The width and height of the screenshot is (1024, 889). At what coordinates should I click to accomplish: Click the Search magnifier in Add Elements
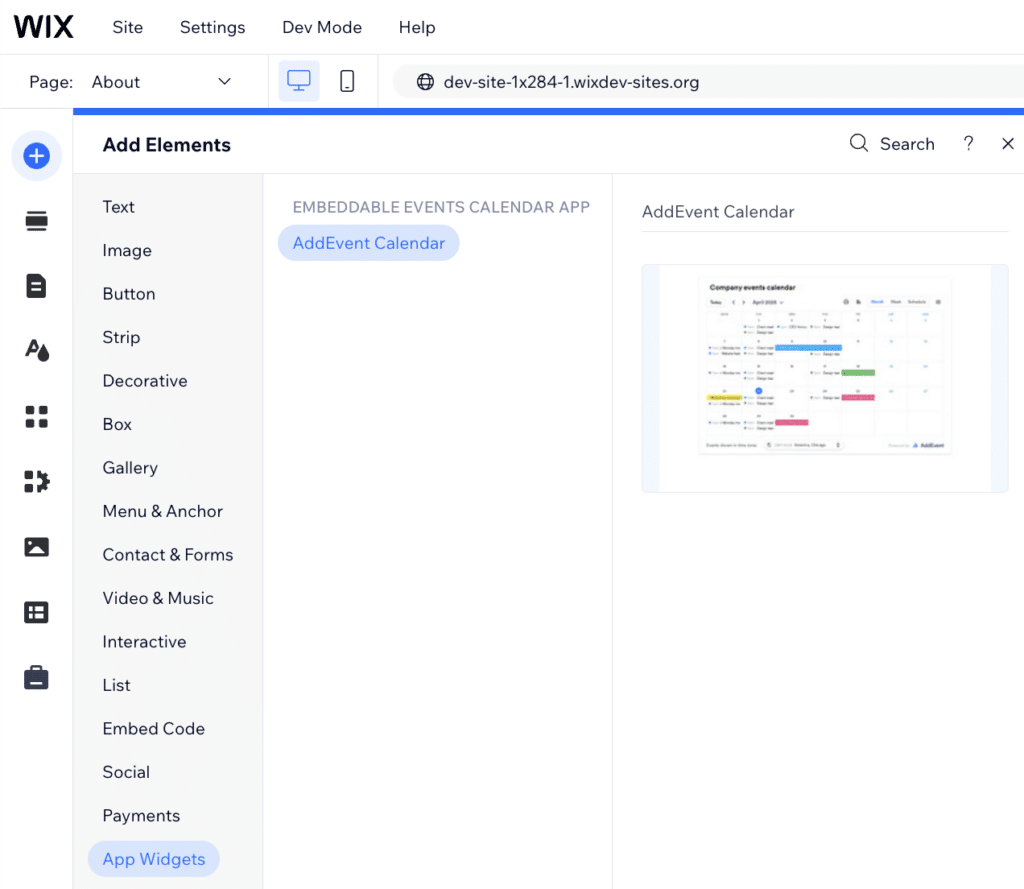(x=859, y=143)
